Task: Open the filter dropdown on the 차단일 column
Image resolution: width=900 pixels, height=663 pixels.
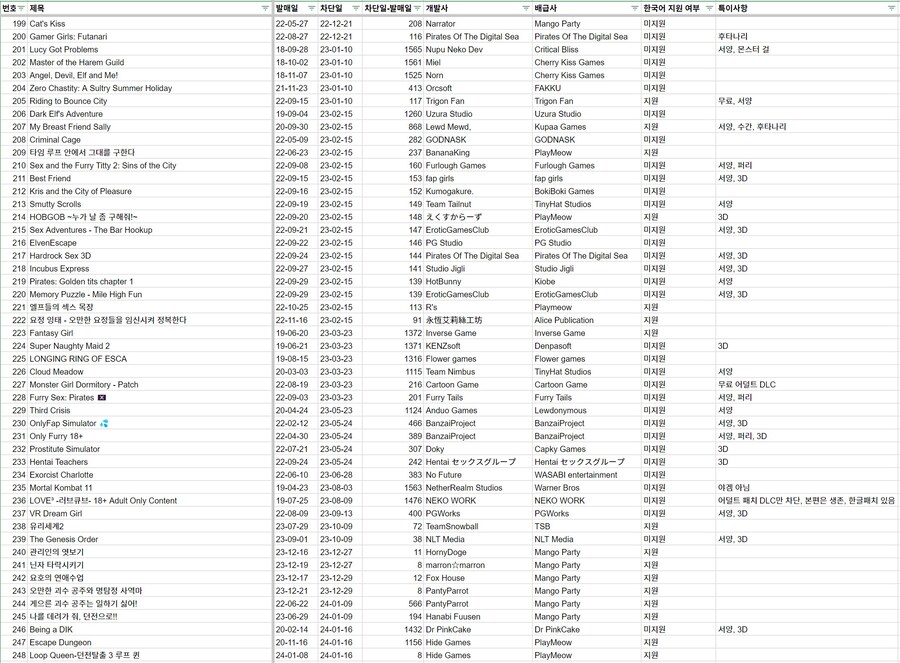Action: (355, 8)
